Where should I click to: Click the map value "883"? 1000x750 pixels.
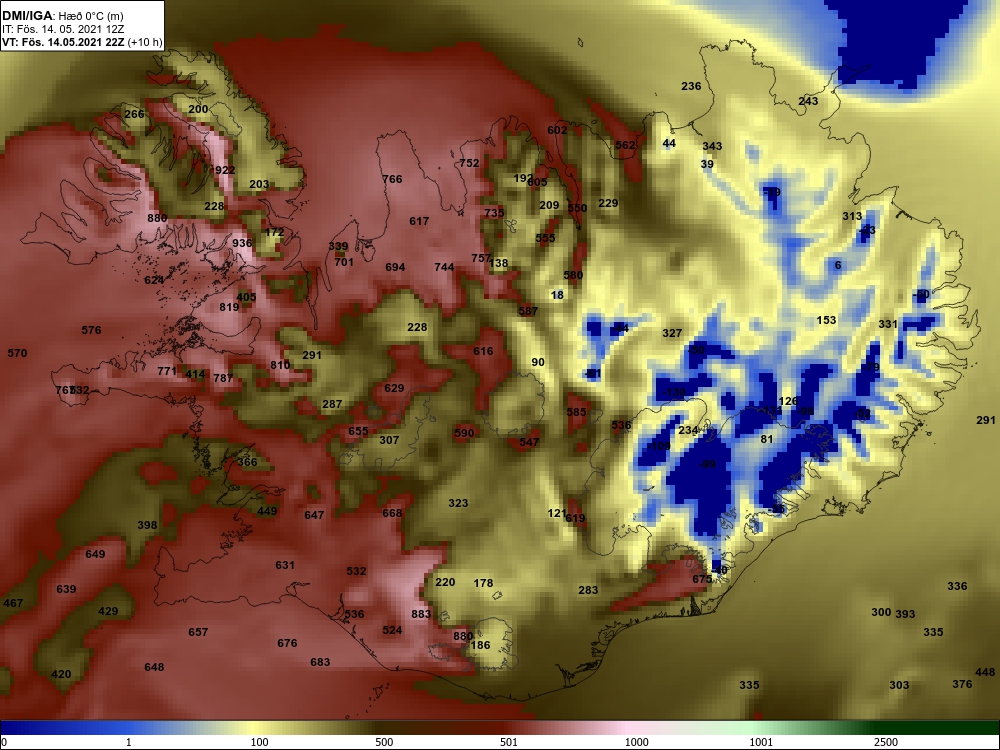point(421,614)
